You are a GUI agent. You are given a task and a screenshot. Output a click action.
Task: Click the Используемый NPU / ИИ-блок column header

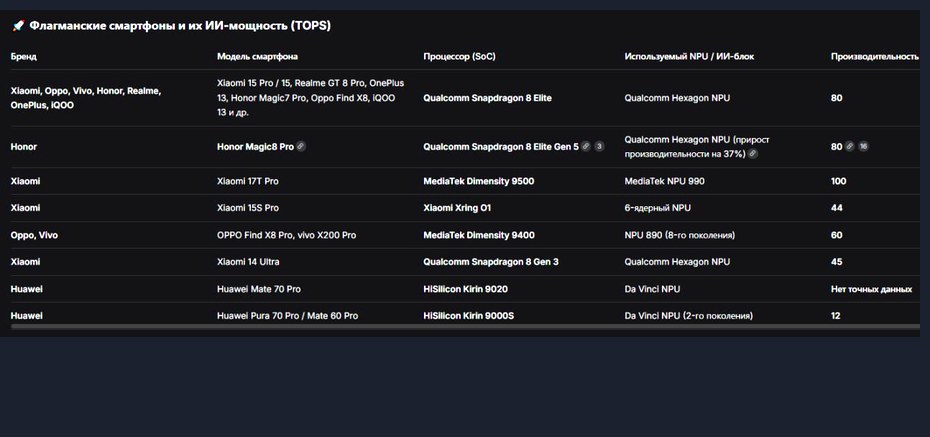(x=689, y=56)
